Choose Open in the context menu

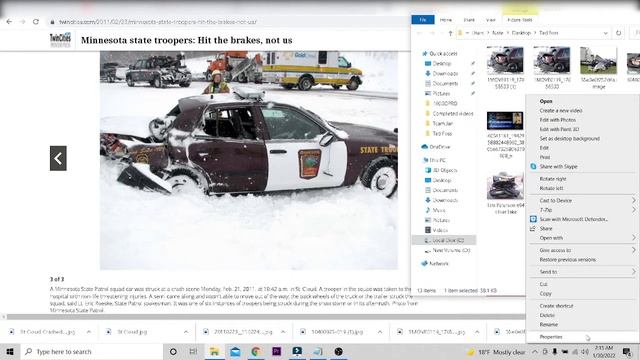pyautogui.click(x=546, y=101)
